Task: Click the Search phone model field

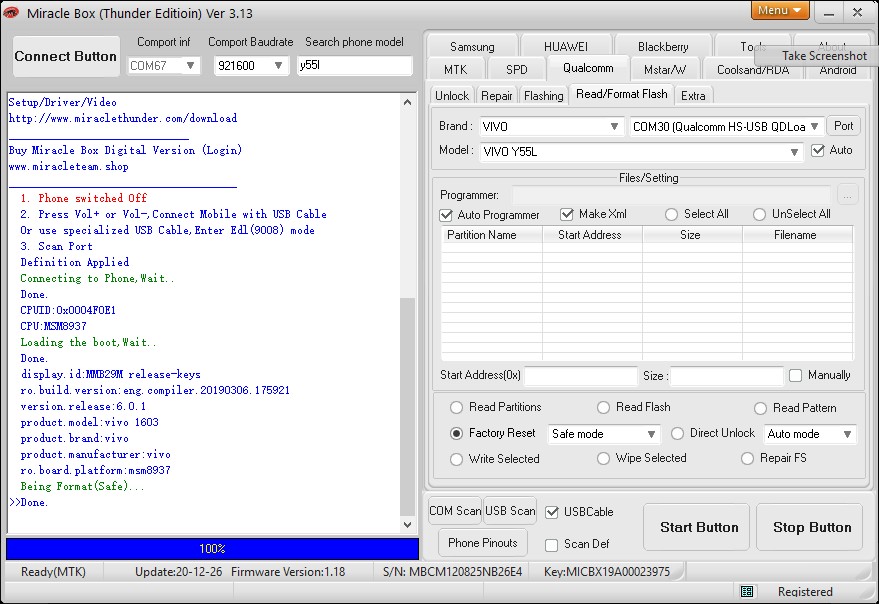Action: 354,66
